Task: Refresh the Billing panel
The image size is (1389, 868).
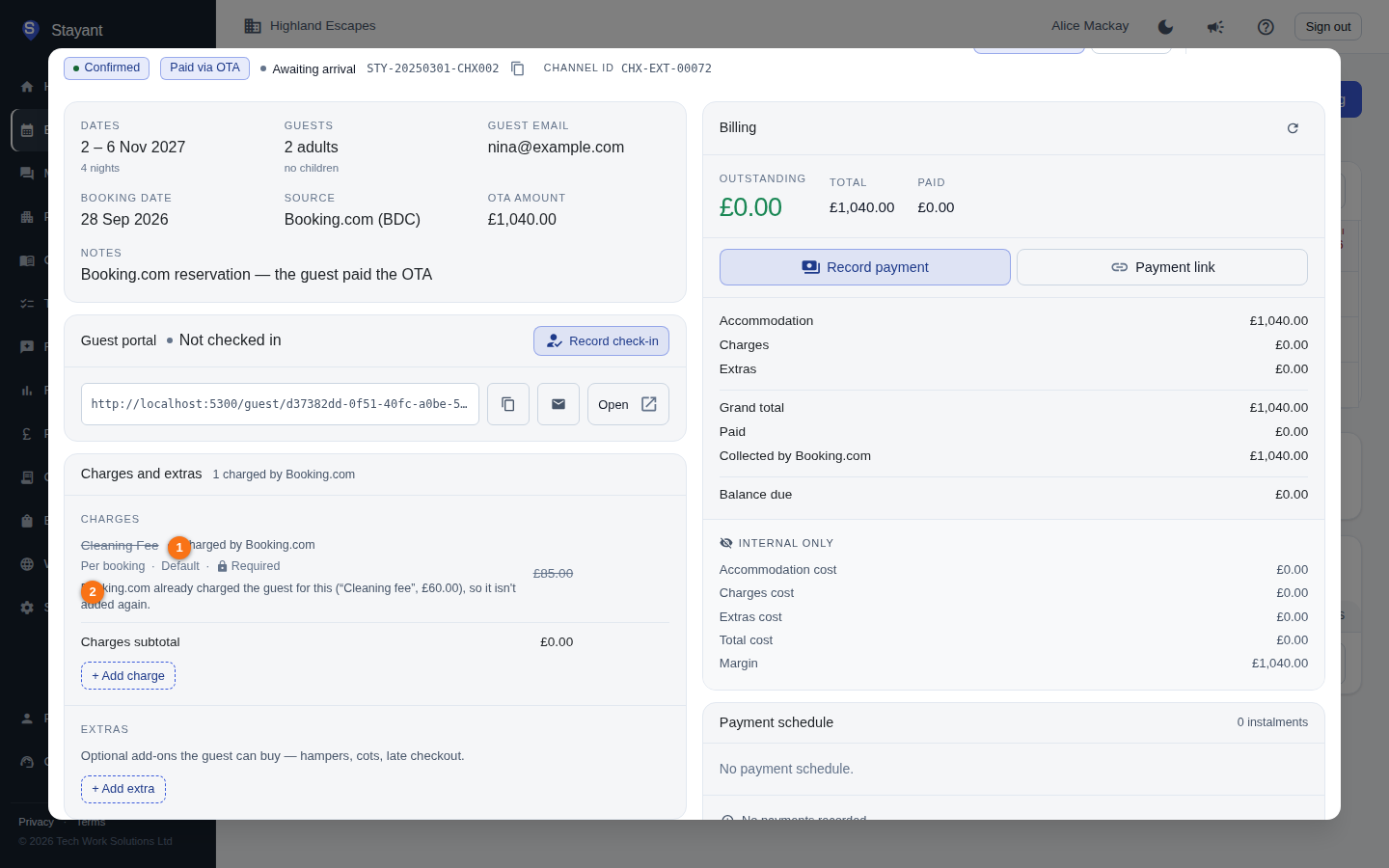Action: [x=1293, y=128]
